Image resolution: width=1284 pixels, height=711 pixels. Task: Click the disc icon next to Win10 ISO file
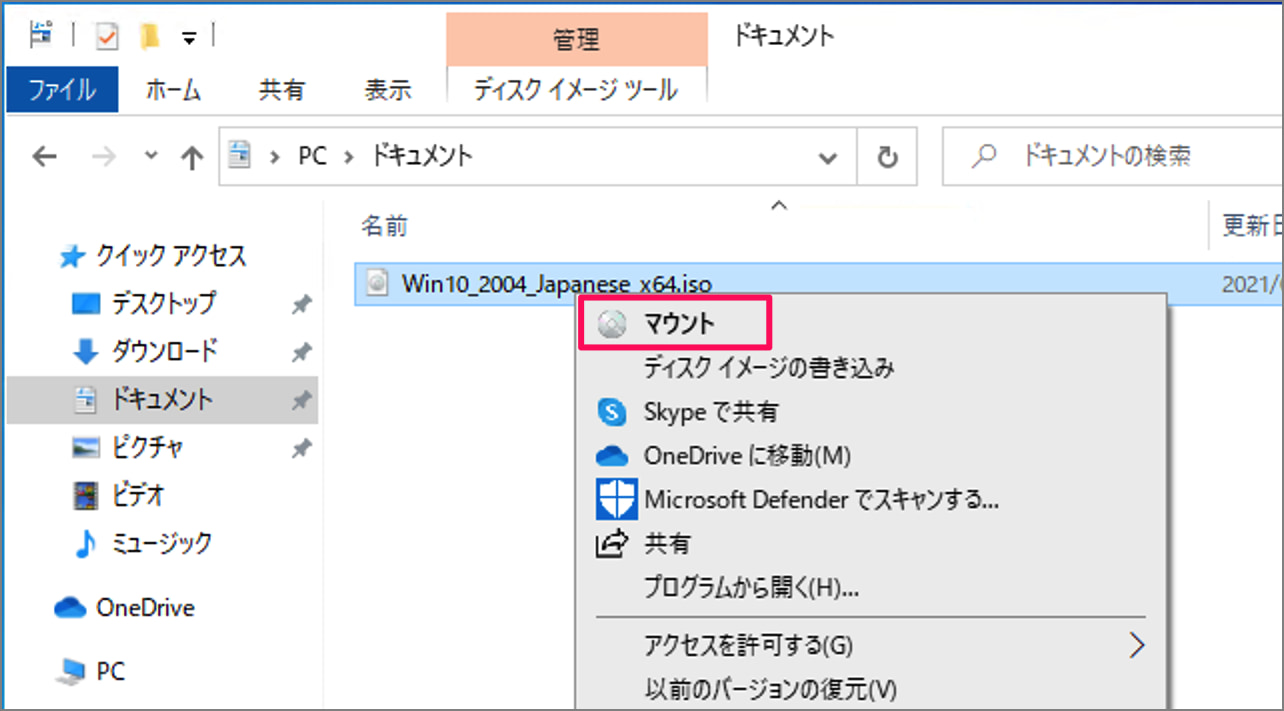pos(376,283)
